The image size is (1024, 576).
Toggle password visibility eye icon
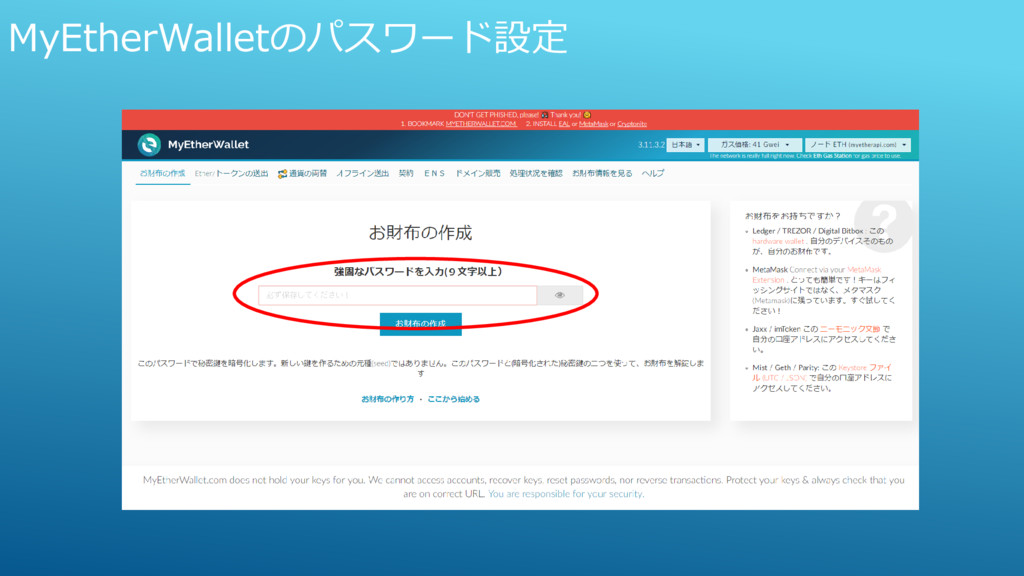560,295
